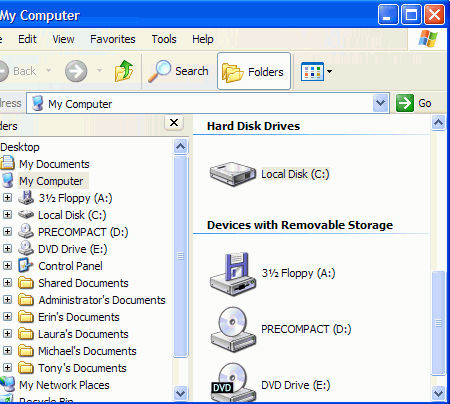Select Local Disk (C:) in folder tree
Image resolution: width=450 pixels, height=404 pixels.
pos(72,215)
